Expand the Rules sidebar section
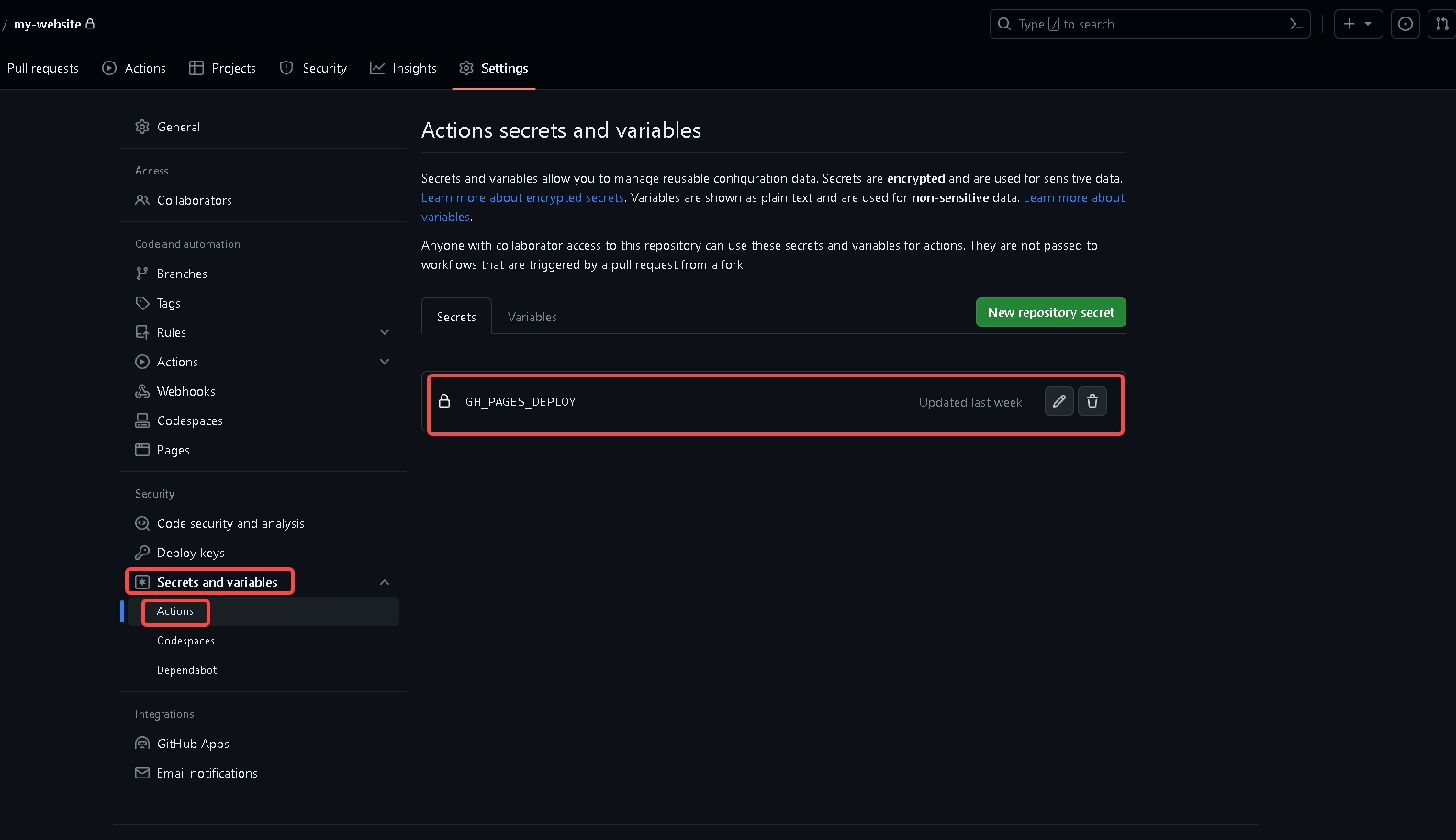Viewport: 1456px width, 840px height. tap(385, 332)
